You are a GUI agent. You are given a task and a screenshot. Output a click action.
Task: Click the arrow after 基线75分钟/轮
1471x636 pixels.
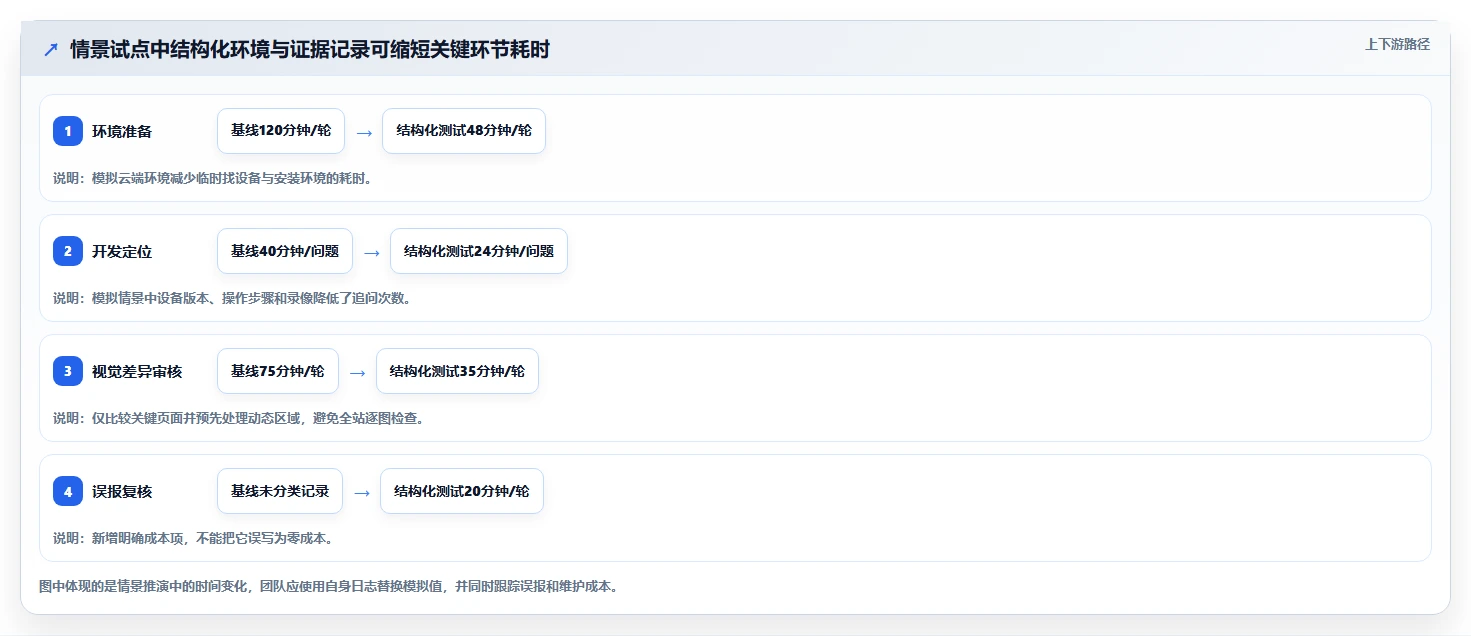click(358, 372)
